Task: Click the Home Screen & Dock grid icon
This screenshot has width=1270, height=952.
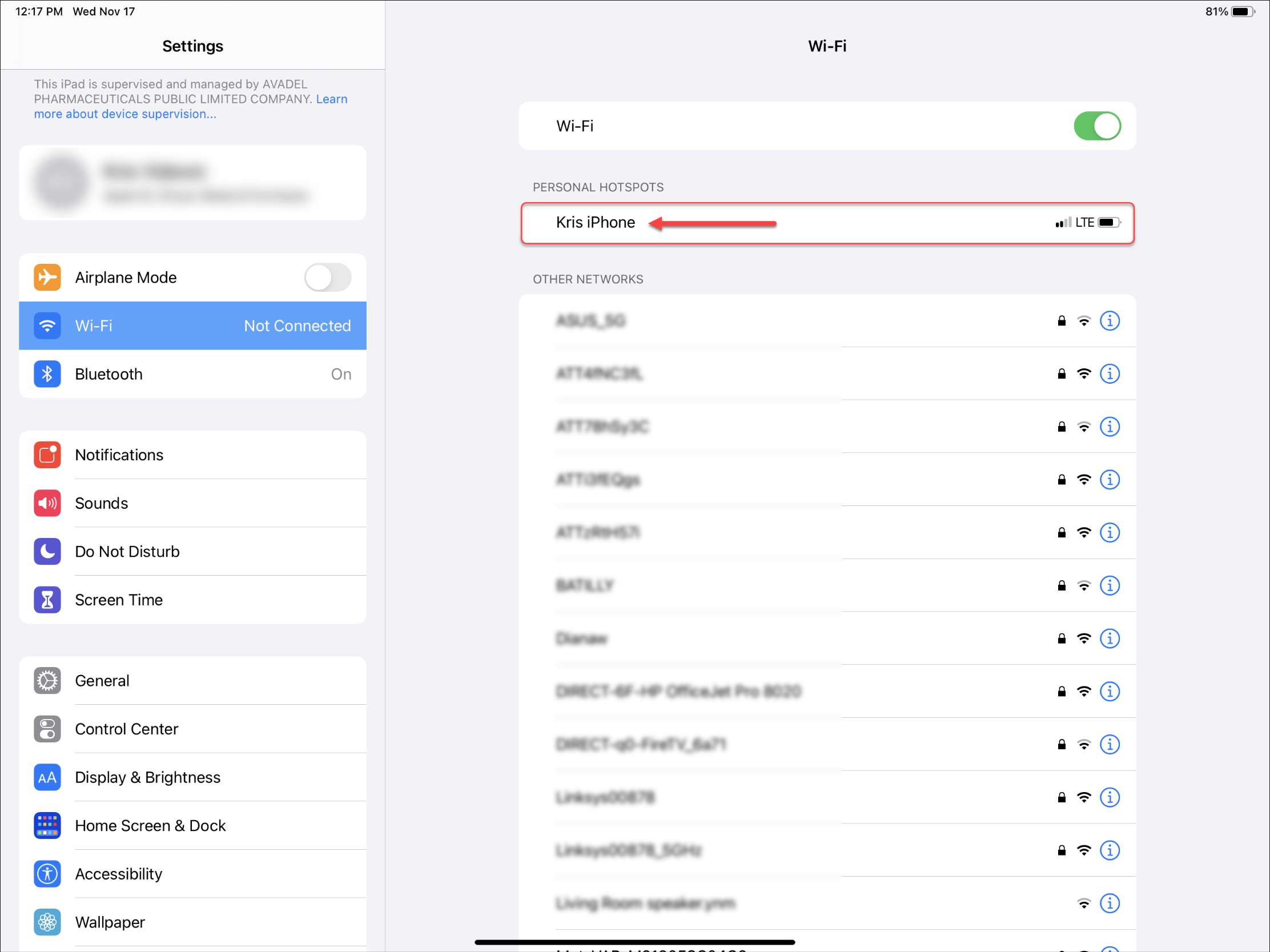Action: [x=47, y=825]
